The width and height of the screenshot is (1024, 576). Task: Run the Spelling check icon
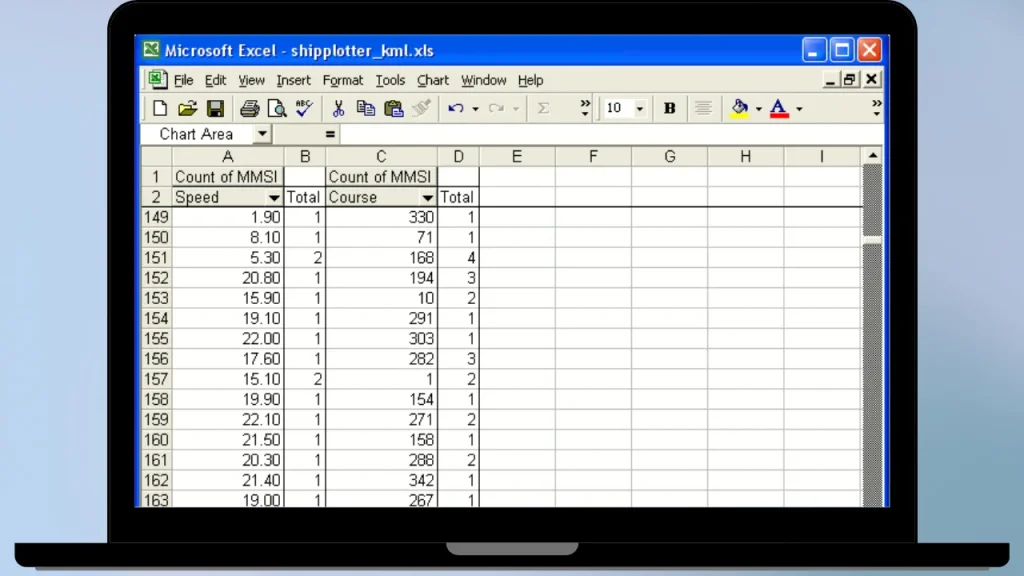tap(304, 108)
